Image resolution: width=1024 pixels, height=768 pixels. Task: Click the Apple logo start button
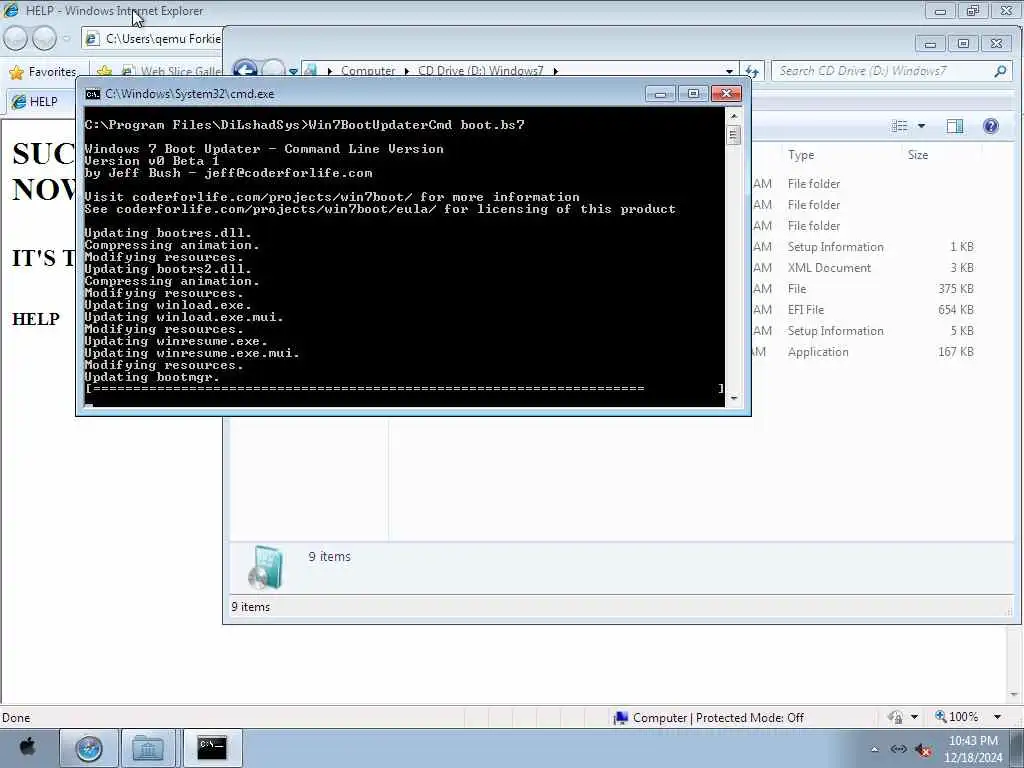click(x=27, y=746)
